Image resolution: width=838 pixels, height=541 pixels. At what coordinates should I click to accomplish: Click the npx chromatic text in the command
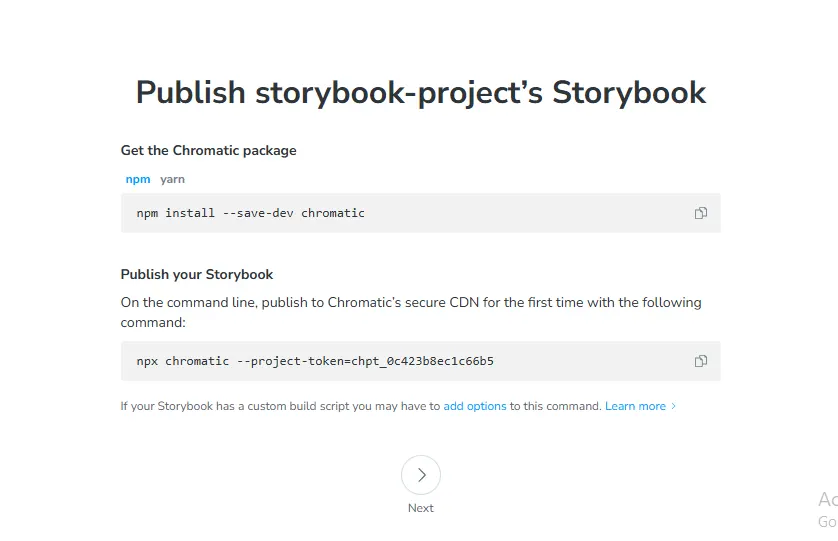pos(183,361)
